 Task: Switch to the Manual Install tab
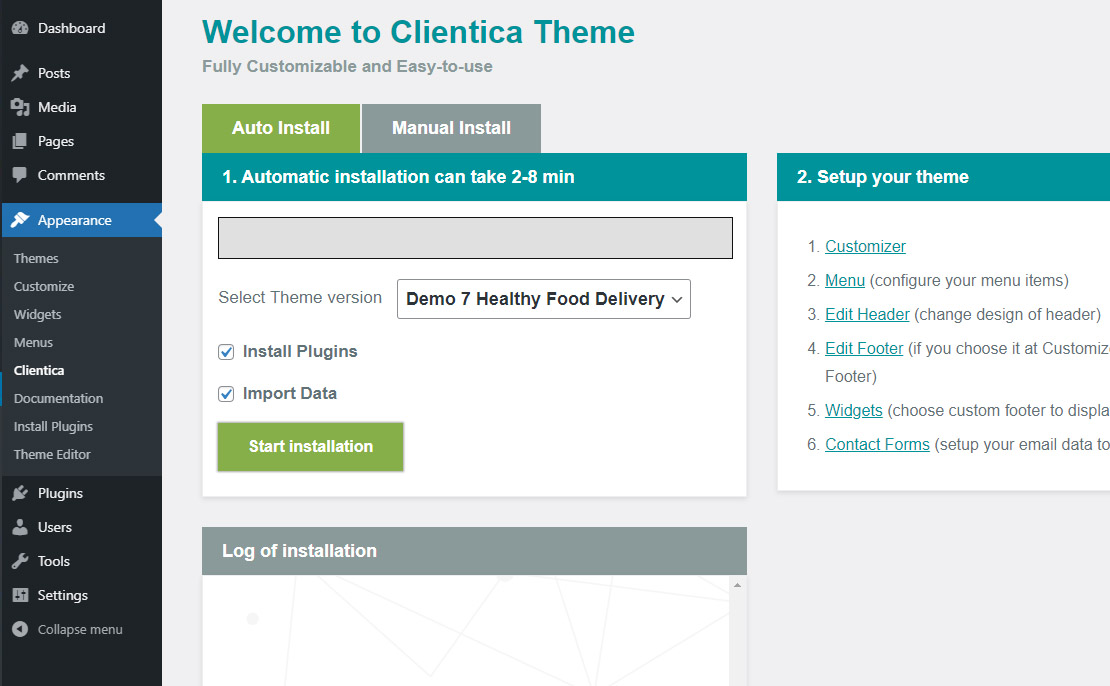451,128
